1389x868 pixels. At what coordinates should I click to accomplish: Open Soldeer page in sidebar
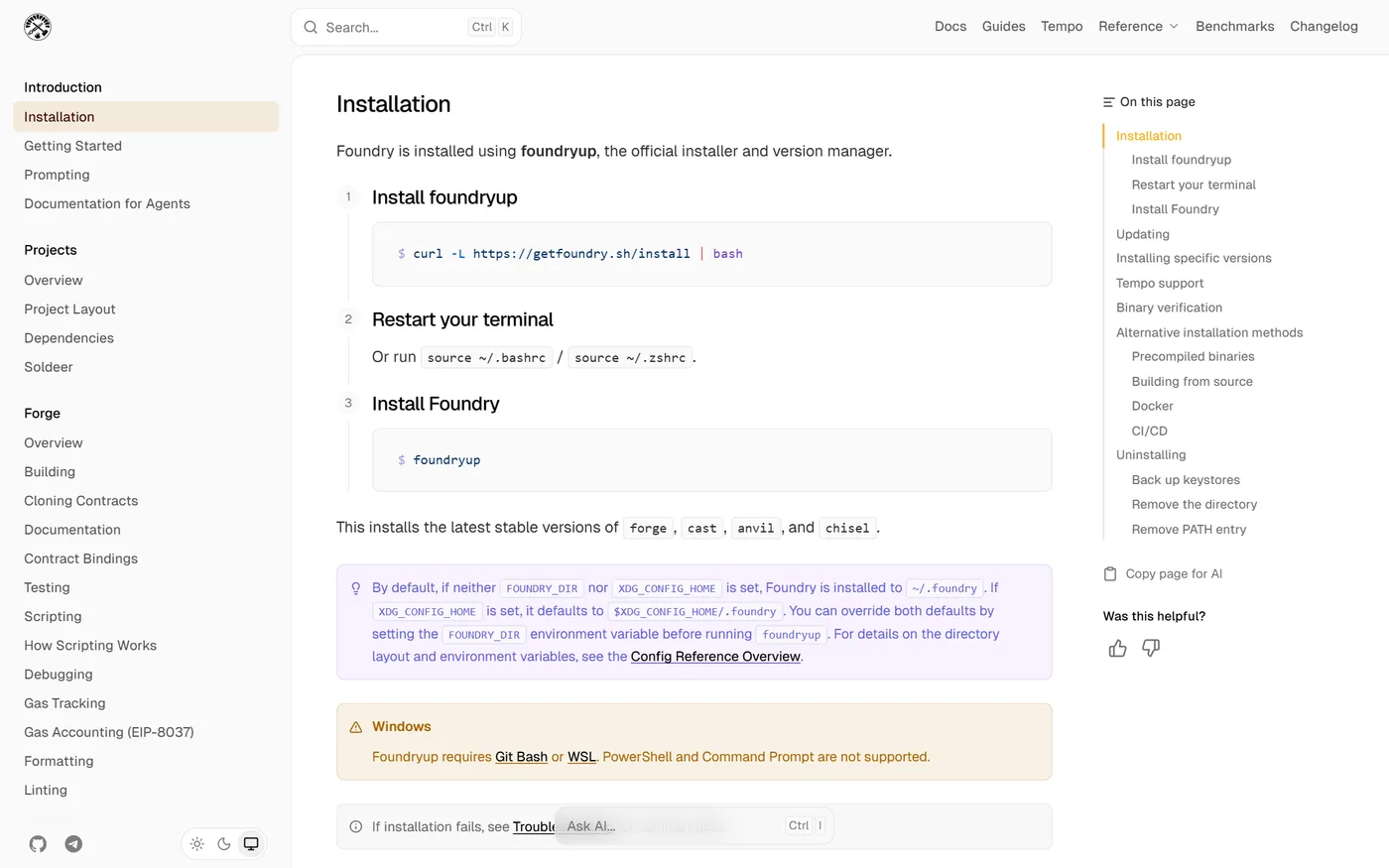pos(49,367)
